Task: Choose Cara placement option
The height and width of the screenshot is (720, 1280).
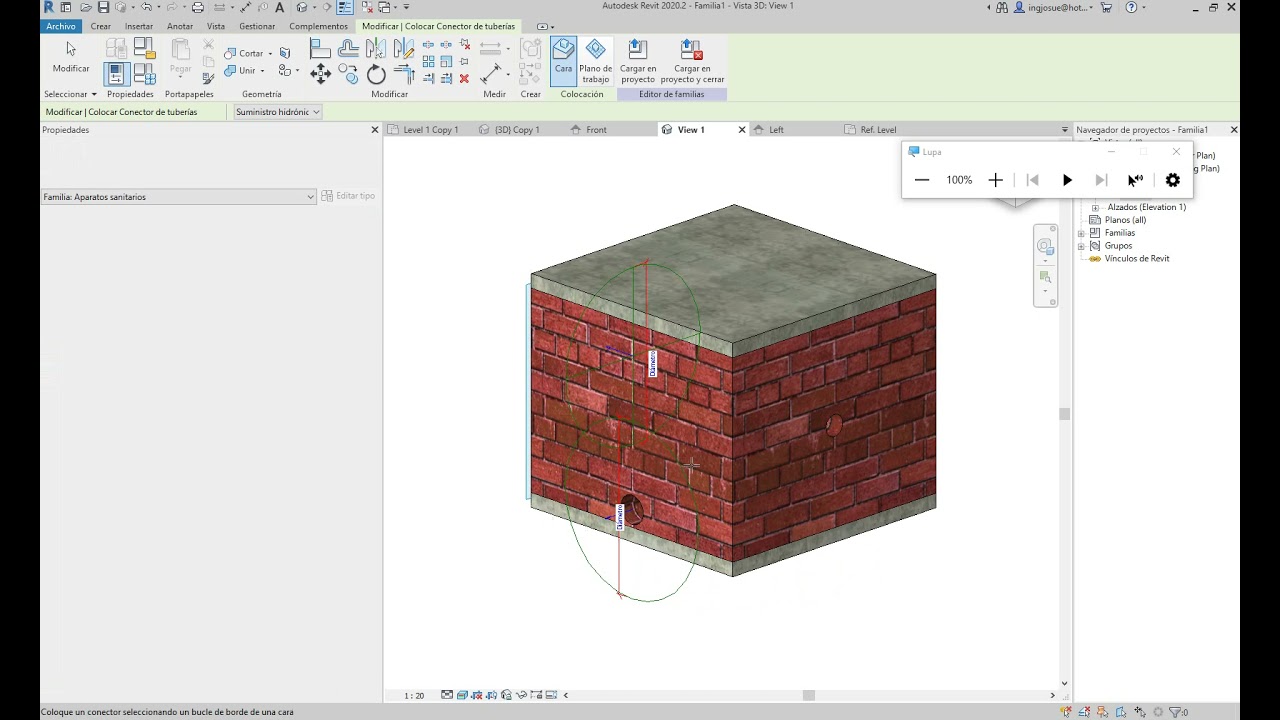Action: tap(563, 60)
